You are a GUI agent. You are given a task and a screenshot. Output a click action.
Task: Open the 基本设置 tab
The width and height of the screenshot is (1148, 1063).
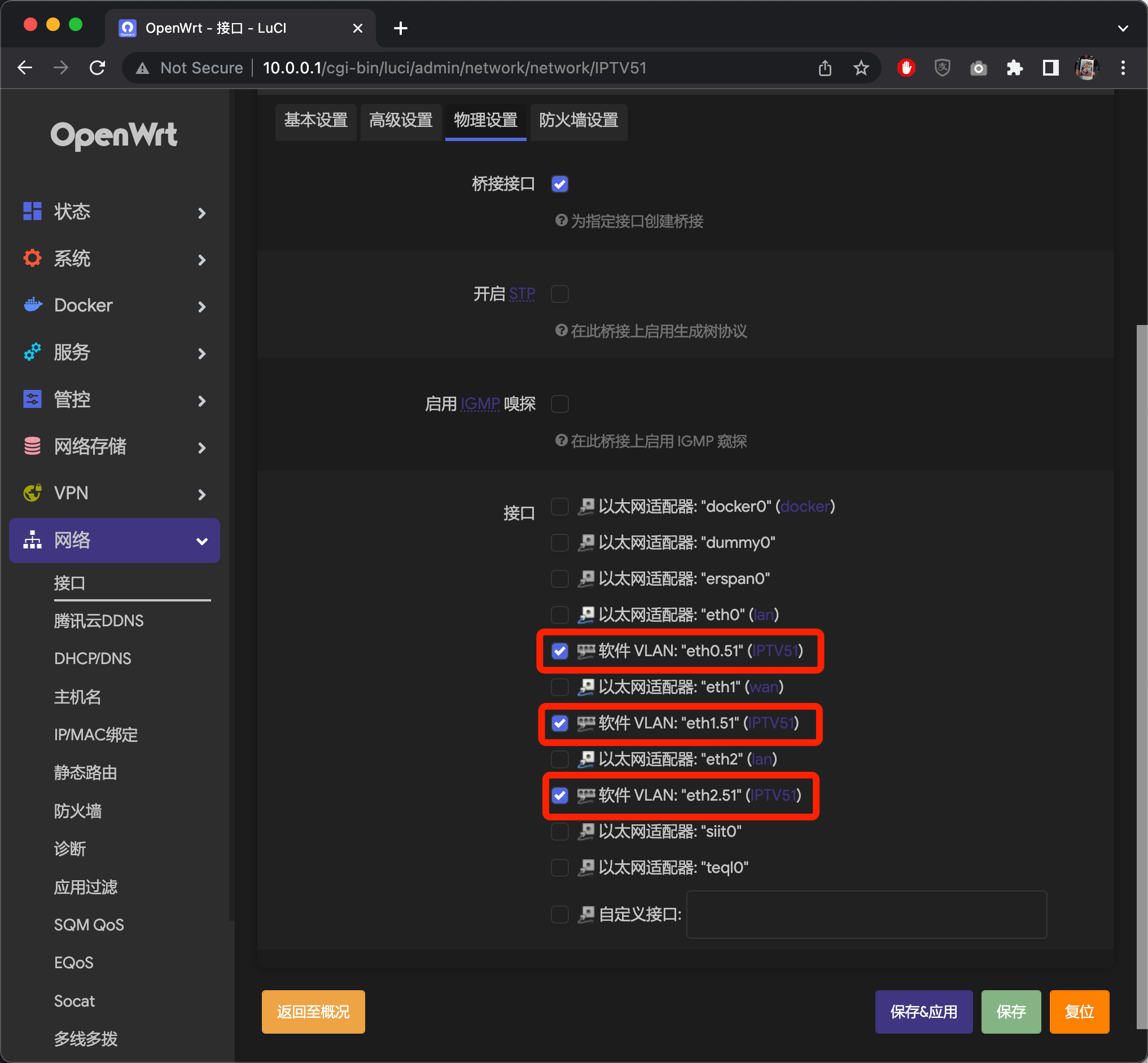[x=316, y=121]
